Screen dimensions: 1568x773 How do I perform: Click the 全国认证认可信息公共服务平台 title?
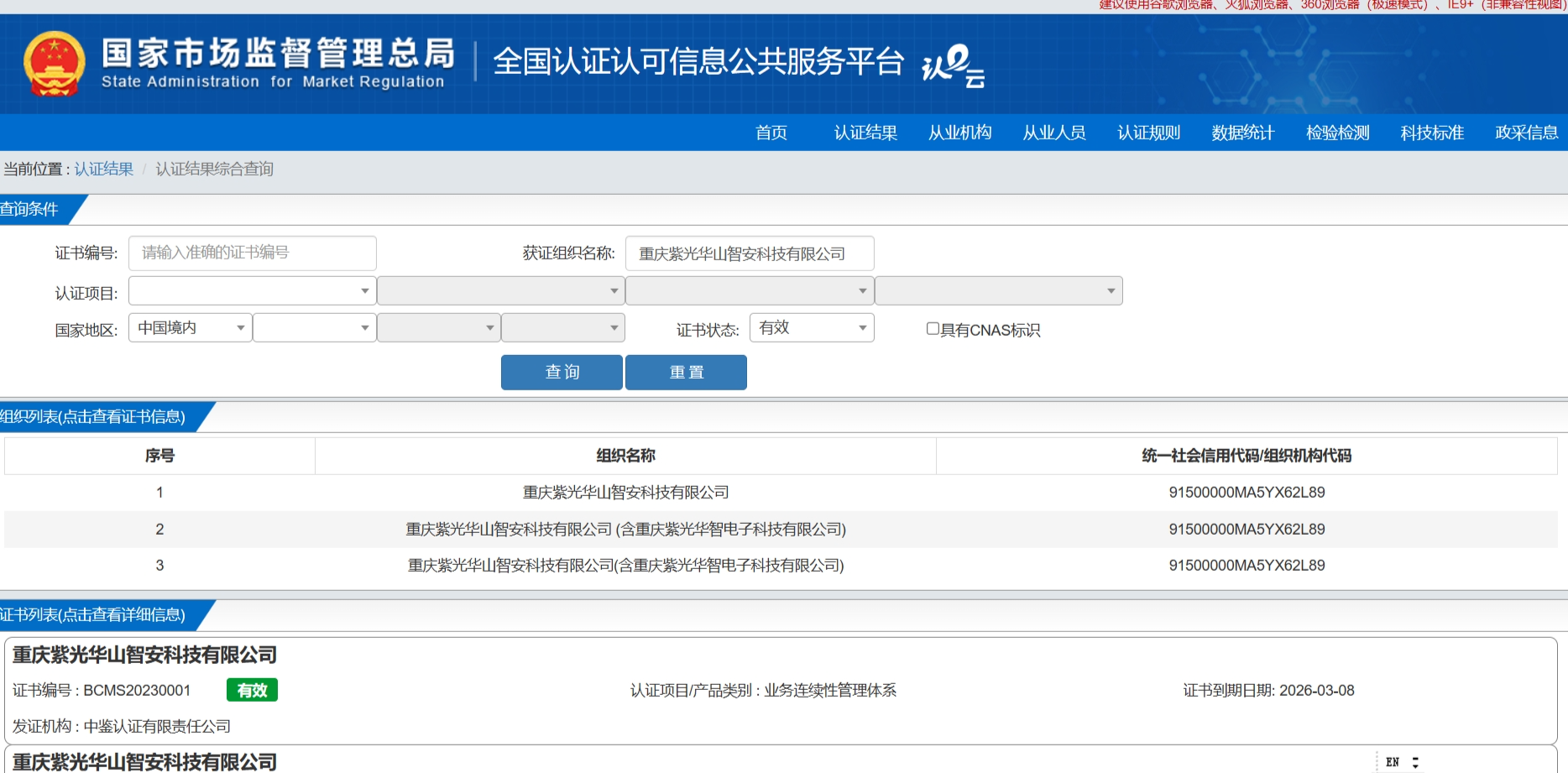coord(698,61)
